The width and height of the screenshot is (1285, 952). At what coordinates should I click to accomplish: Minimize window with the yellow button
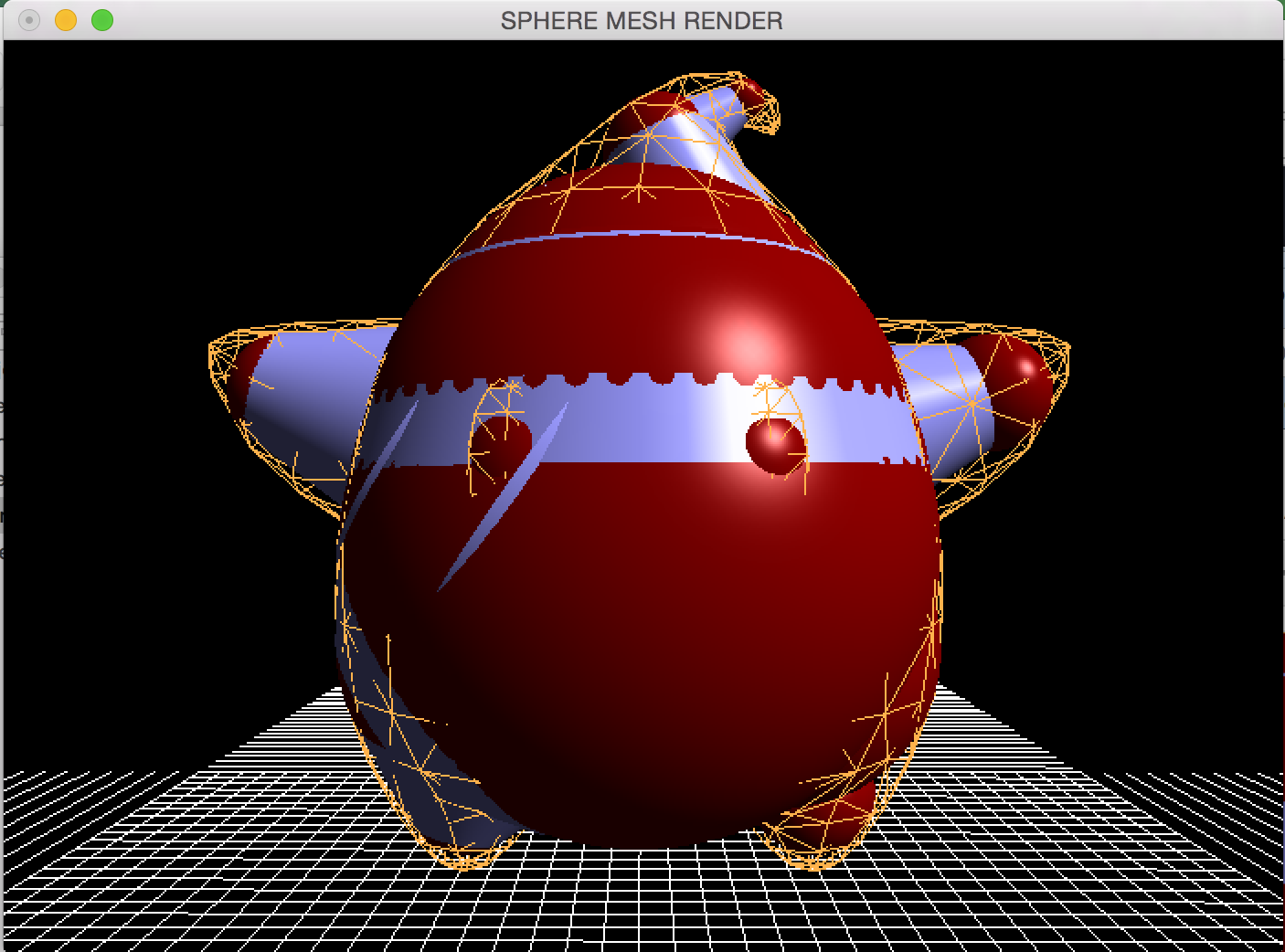click(x=66, y=20)
